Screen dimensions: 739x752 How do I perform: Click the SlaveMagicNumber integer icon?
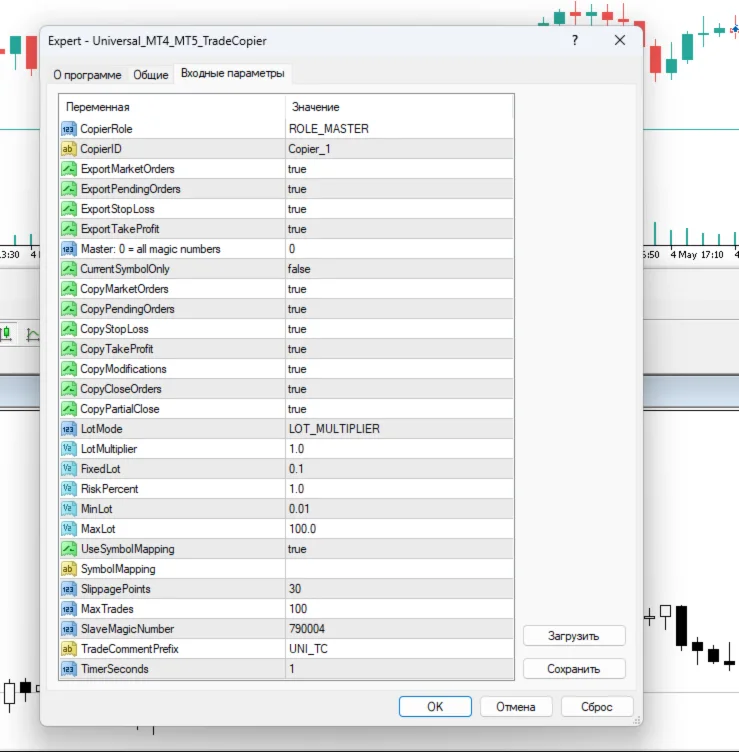pyautogui.click(x=69, y=629)
